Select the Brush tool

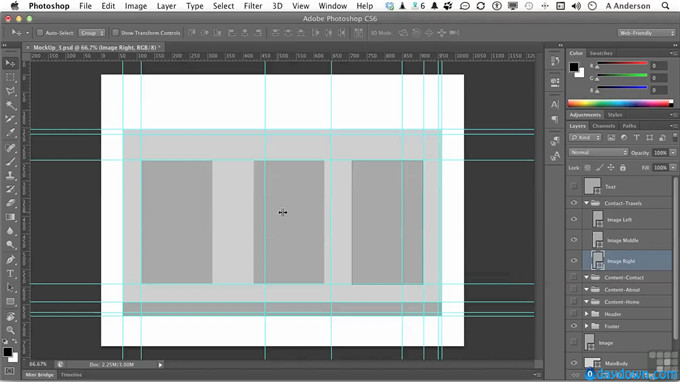click(10, 162)
